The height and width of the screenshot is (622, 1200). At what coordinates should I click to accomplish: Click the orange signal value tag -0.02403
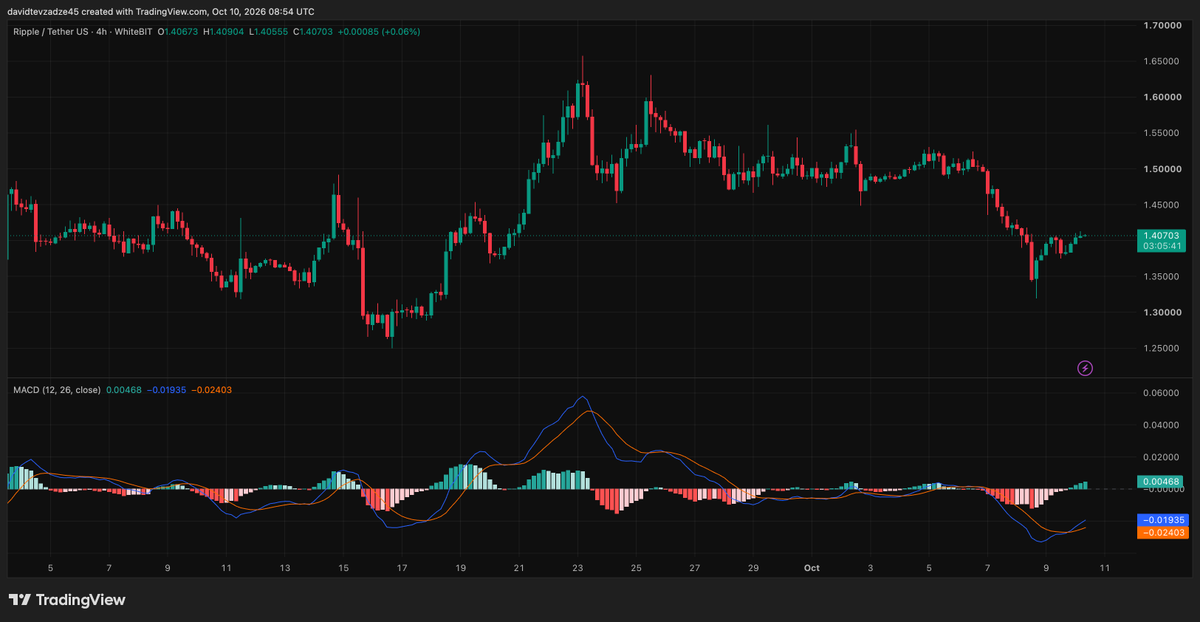tap(1163, 533)
